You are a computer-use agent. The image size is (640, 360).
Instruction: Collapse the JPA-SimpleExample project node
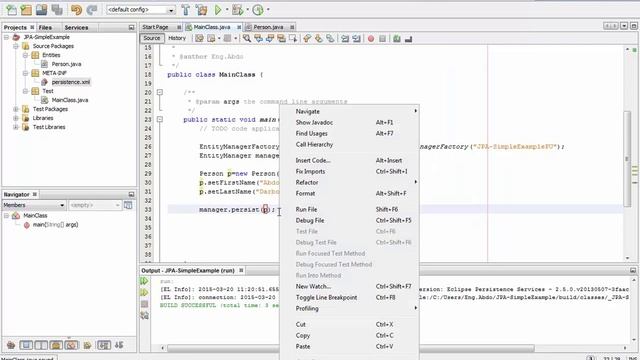pyautogui.click(x=7, y=37)
